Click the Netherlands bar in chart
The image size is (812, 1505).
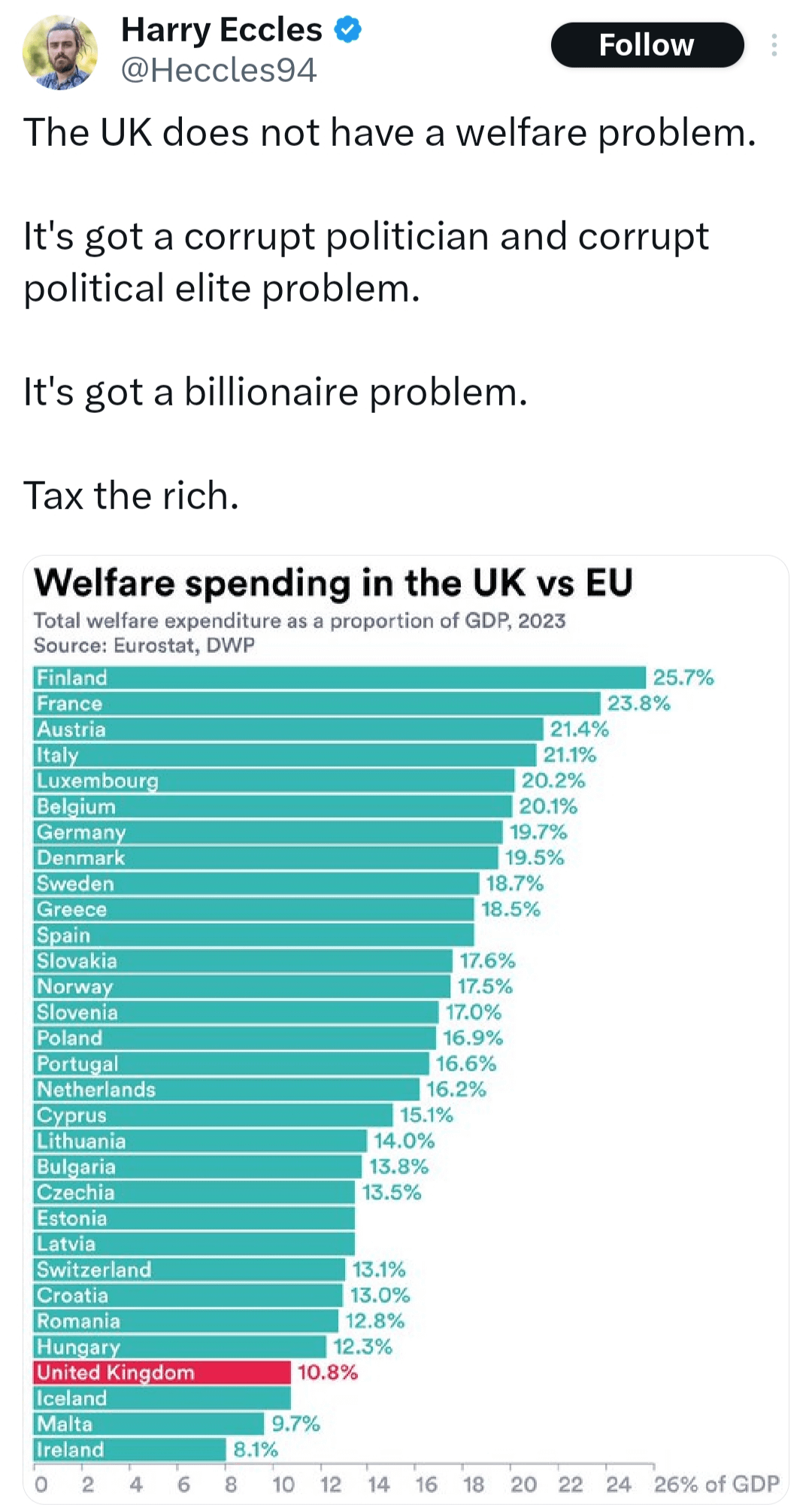pos(227,1089)
